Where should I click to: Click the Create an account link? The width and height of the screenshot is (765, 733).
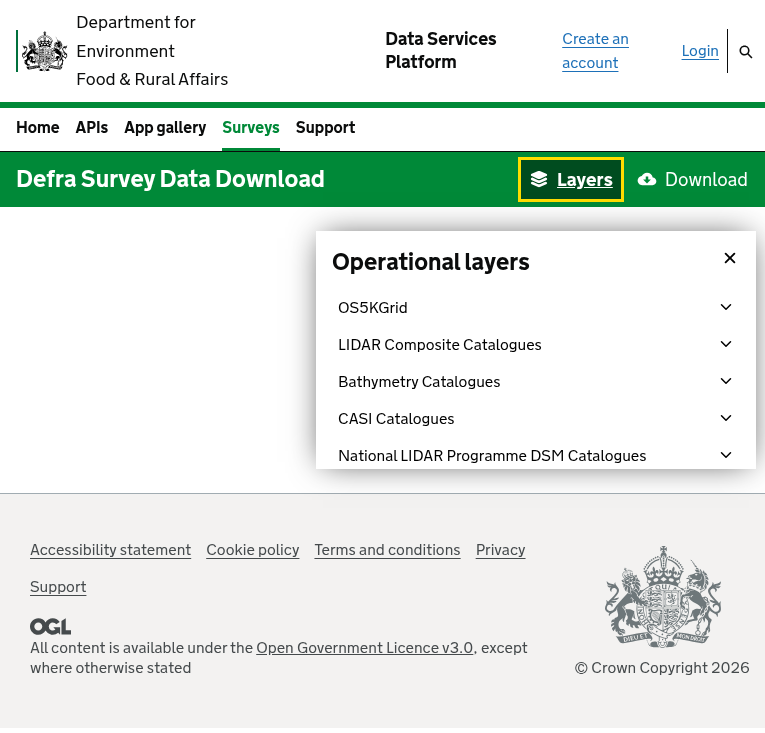coord(595,51)
